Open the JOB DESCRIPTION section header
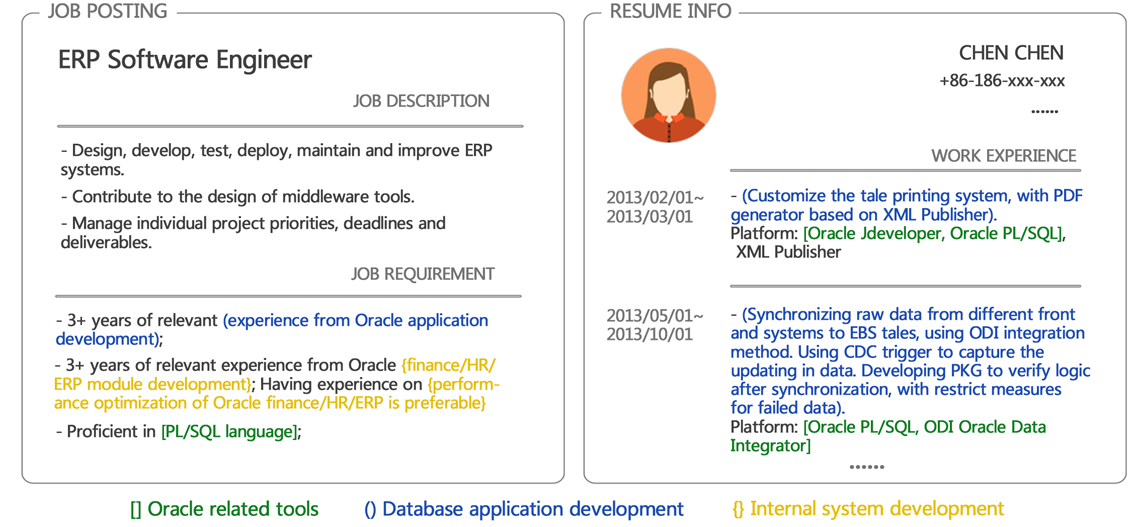This screenshot has width=1134, height=527. point(421,101)
